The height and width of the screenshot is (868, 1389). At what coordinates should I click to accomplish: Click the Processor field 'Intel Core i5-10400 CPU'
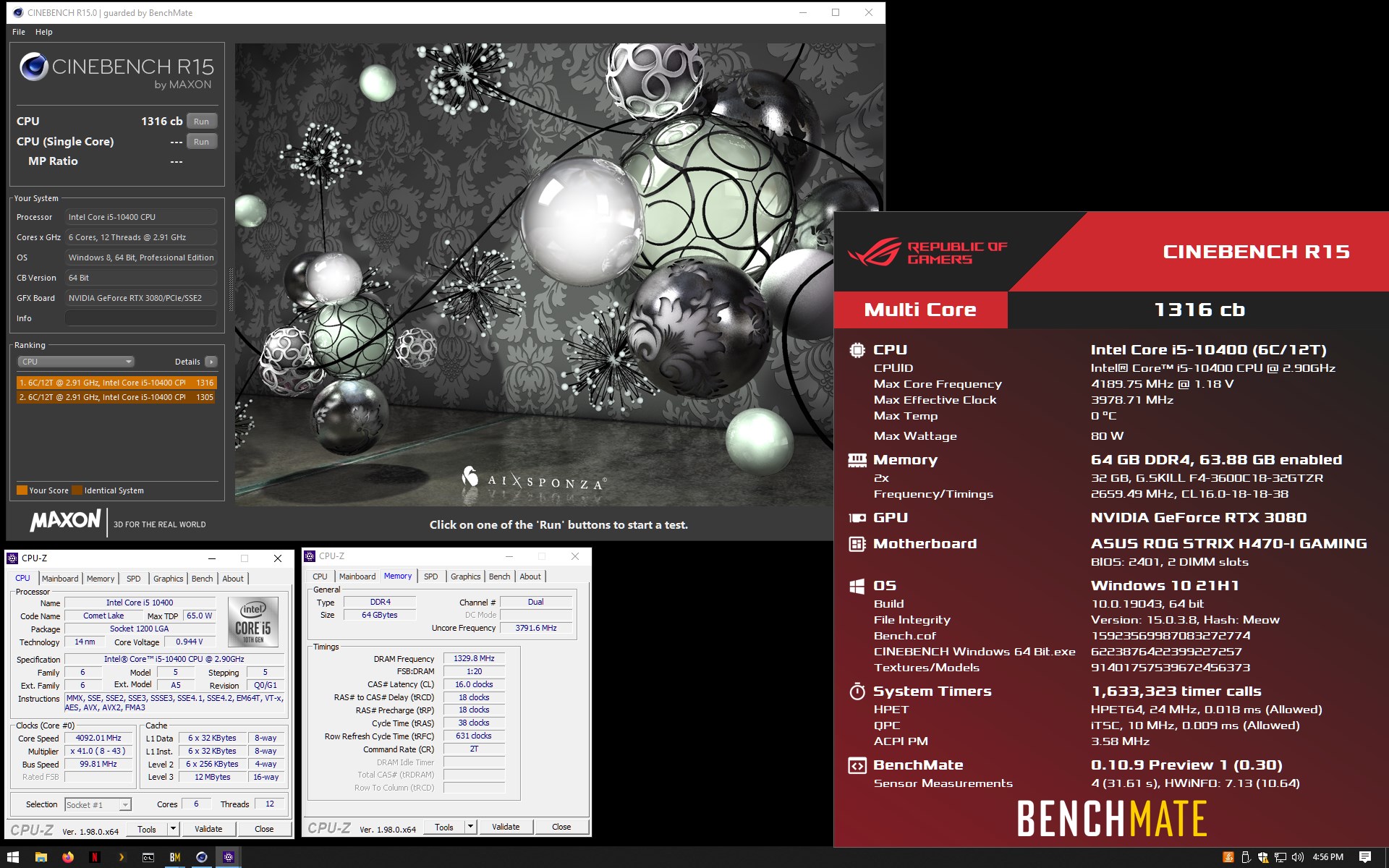[x=141, y=217]
